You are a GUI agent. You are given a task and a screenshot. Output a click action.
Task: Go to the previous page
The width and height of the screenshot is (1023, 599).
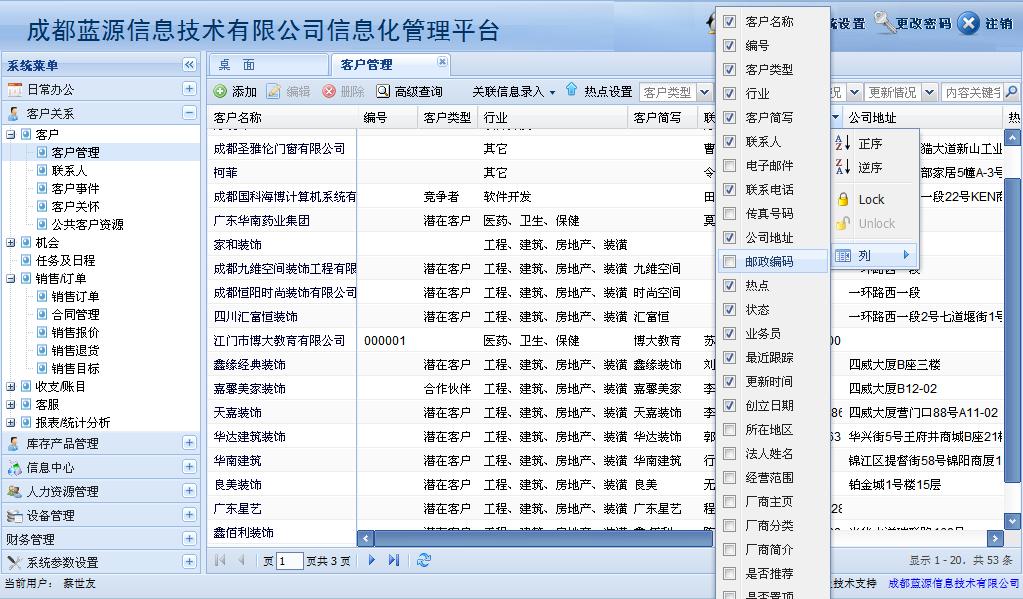point(241,560)
